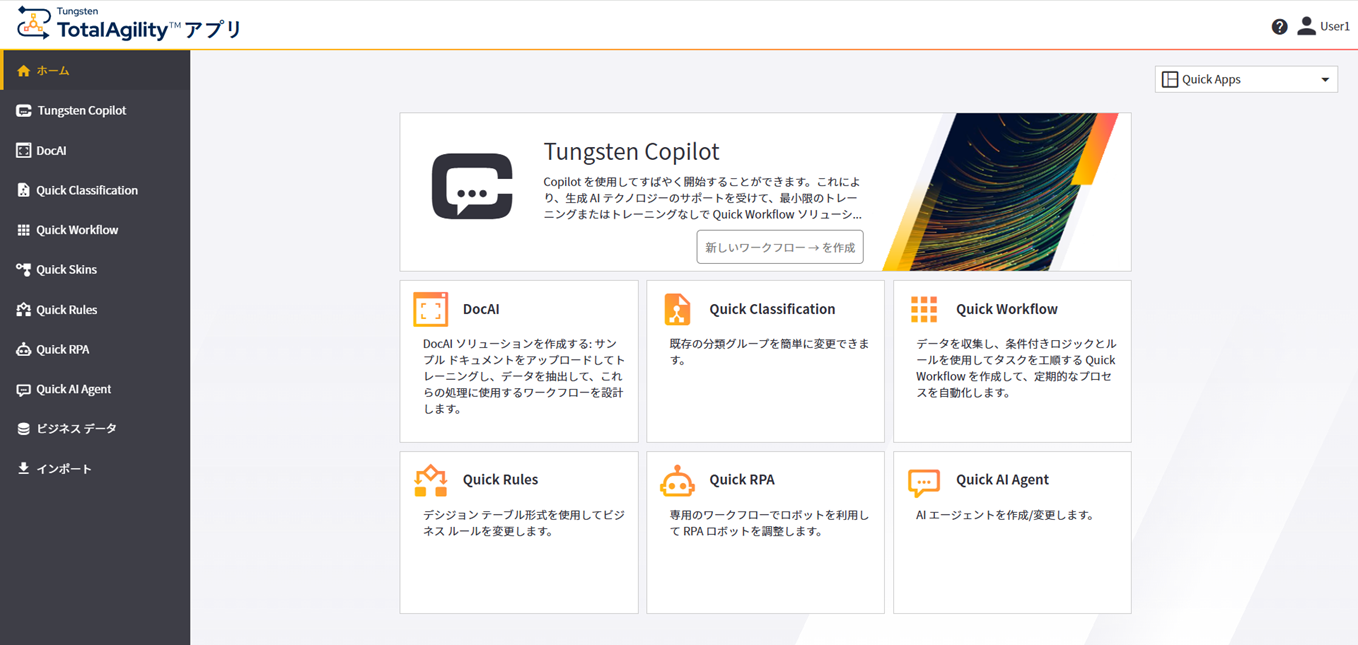Click the Tungsten Copilot chat icon on the banner

point(472,188)
